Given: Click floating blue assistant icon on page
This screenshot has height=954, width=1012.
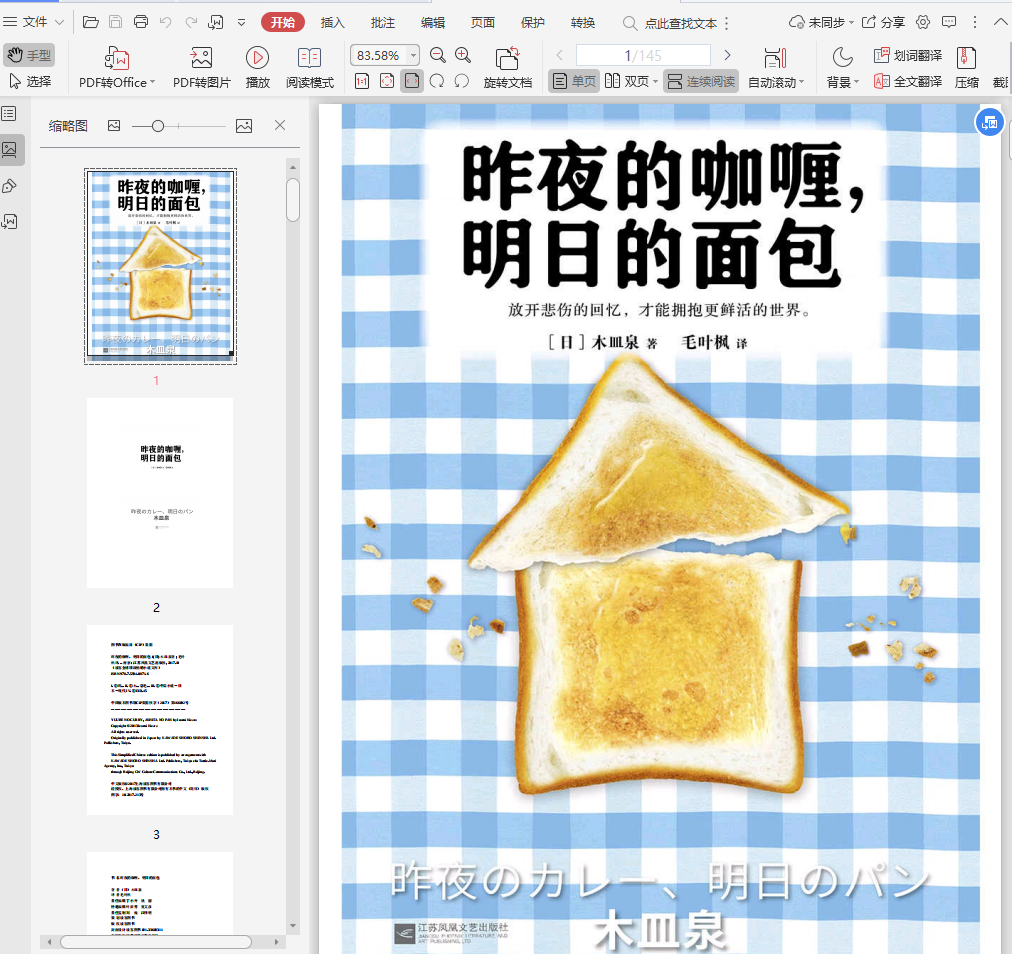Looking at the screenshot, I should point(989,122).
